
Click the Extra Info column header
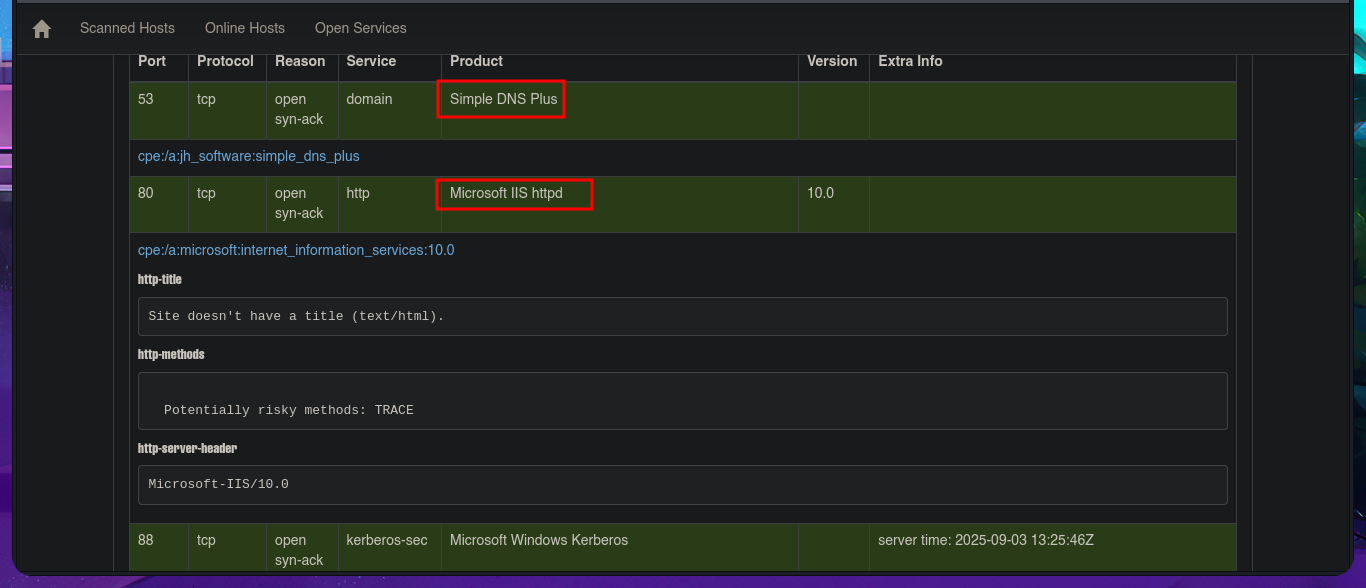click(x=910, y=61)
